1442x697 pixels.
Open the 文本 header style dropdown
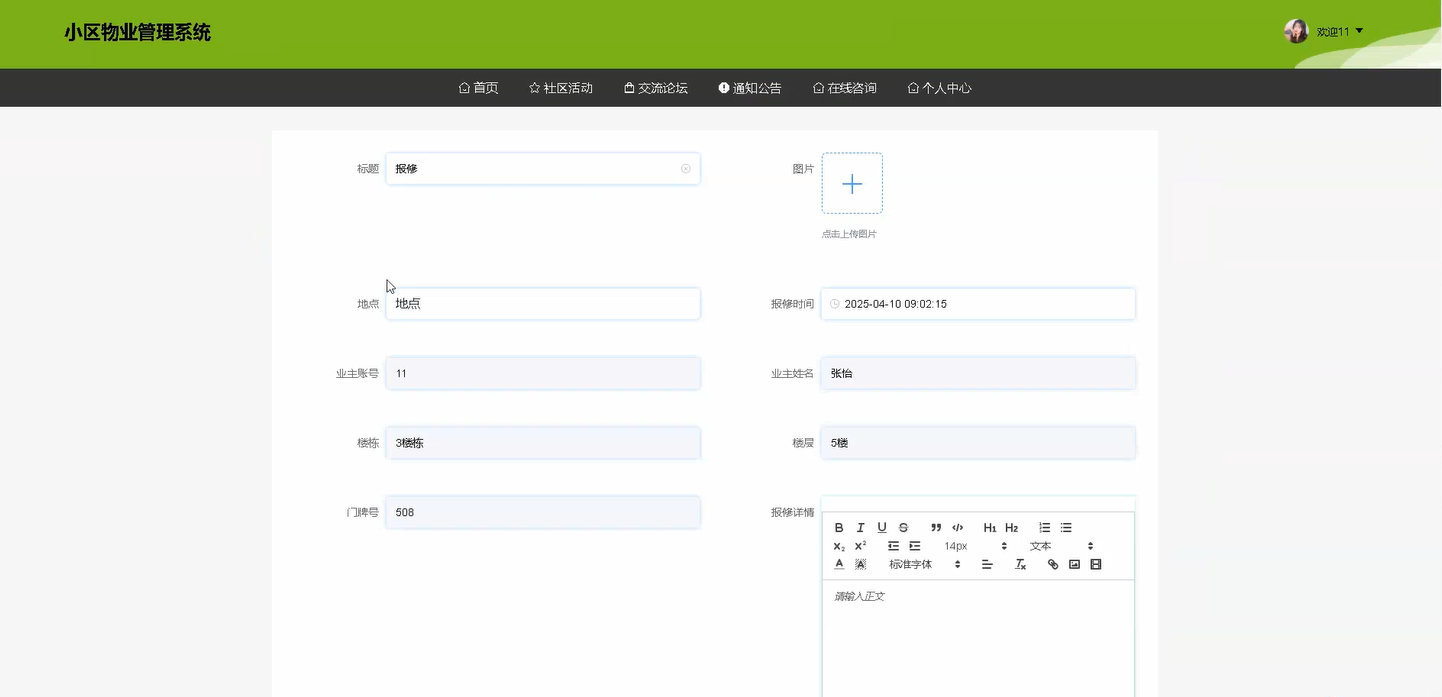click(x=1062, y=546)
